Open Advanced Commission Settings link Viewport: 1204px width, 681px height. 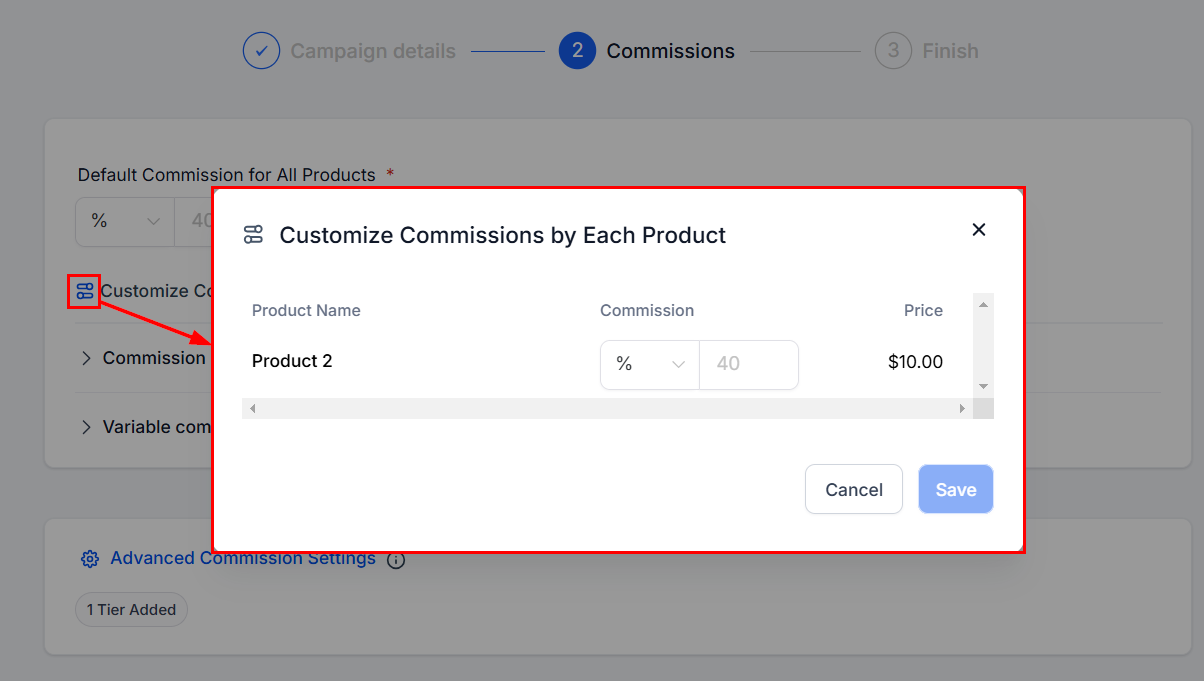click(243, 558)
